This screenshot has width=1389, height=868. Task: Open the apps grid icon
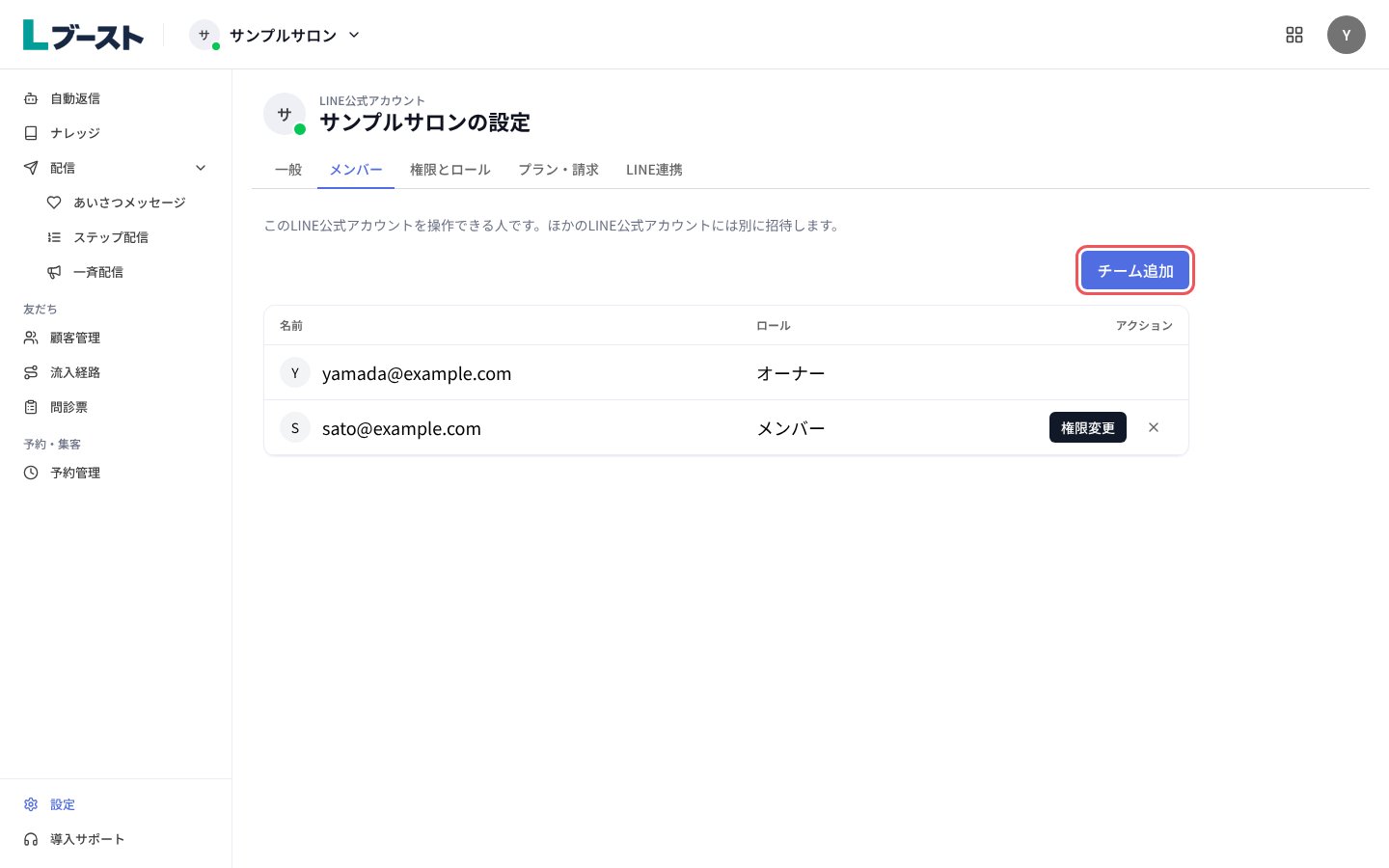[1294, 35]
